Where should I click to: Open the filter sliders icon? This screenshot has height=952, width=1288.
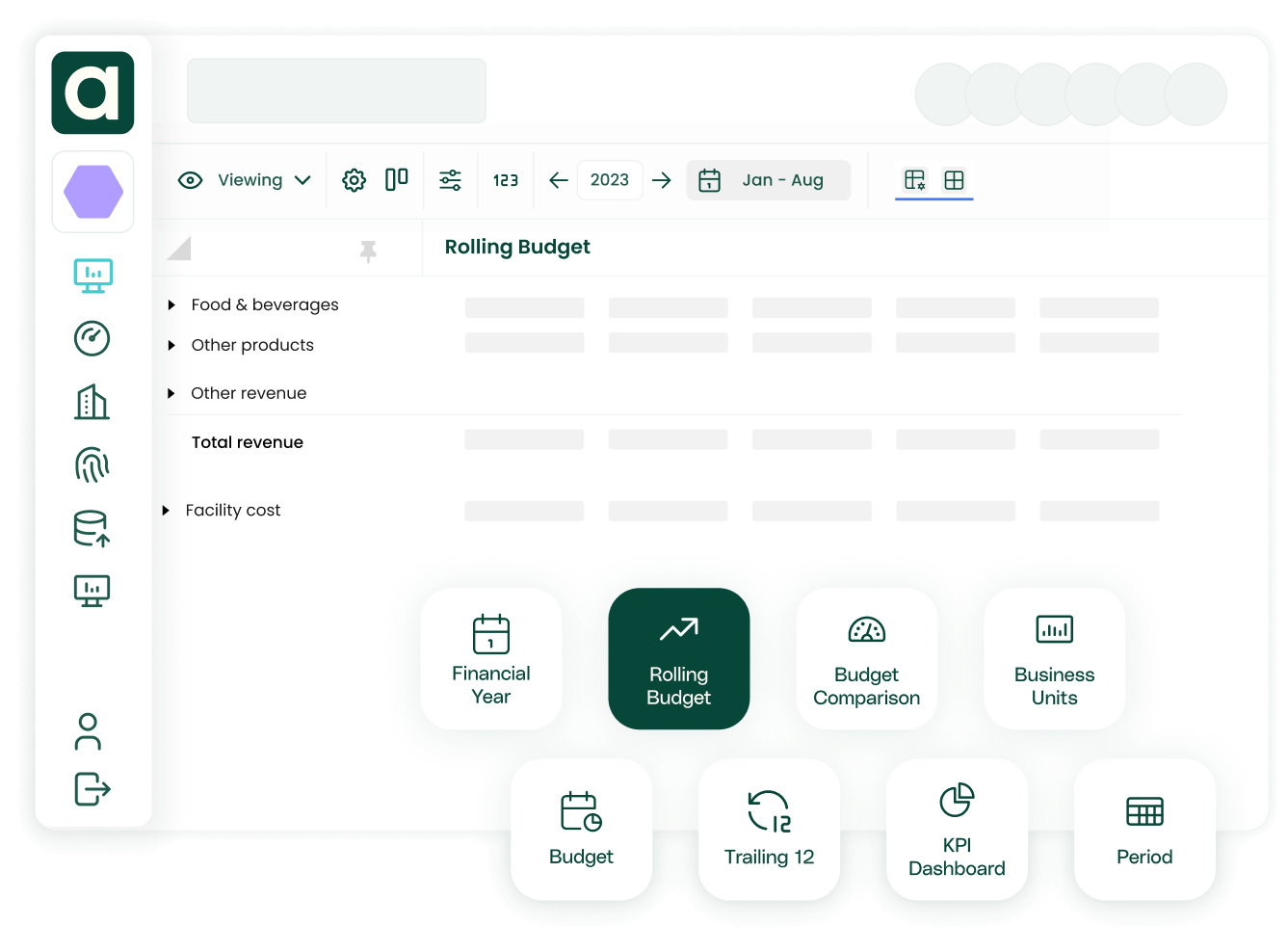(450, 180)
